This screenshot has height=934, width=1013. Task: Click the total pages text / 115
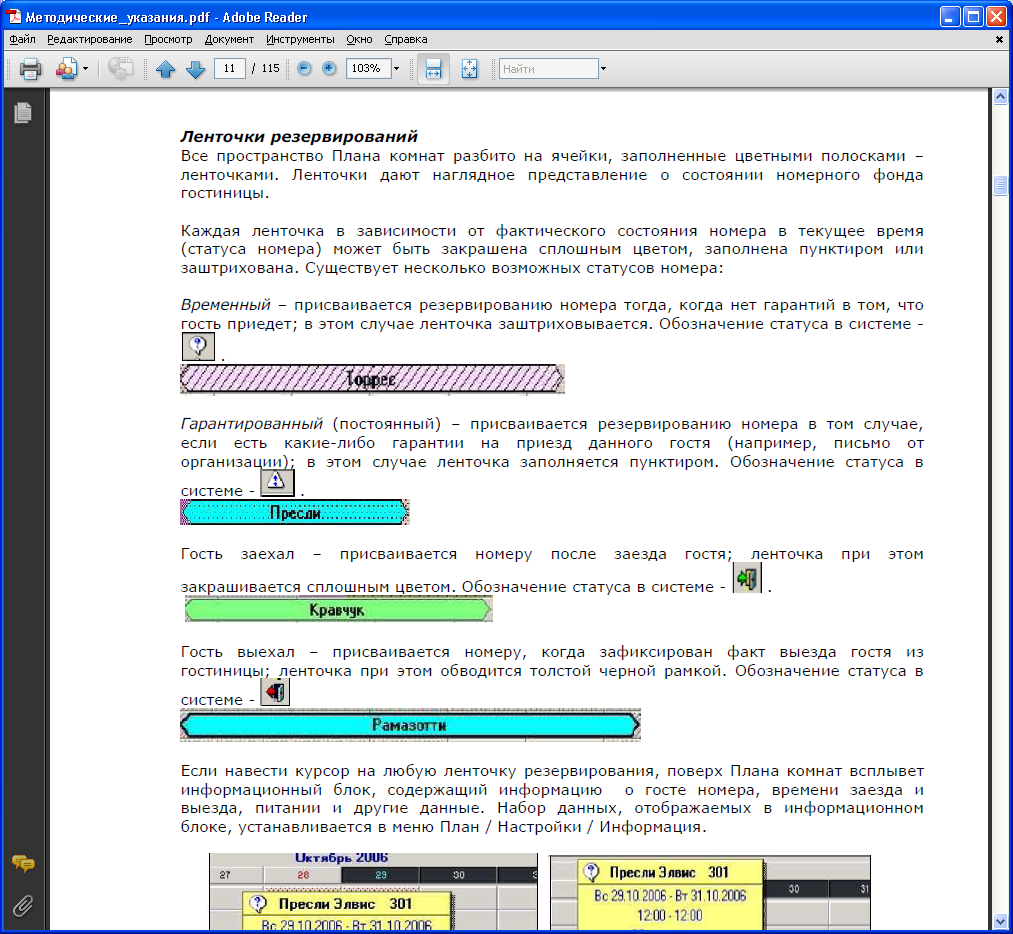pyautogui.click(x=266, y=68)
